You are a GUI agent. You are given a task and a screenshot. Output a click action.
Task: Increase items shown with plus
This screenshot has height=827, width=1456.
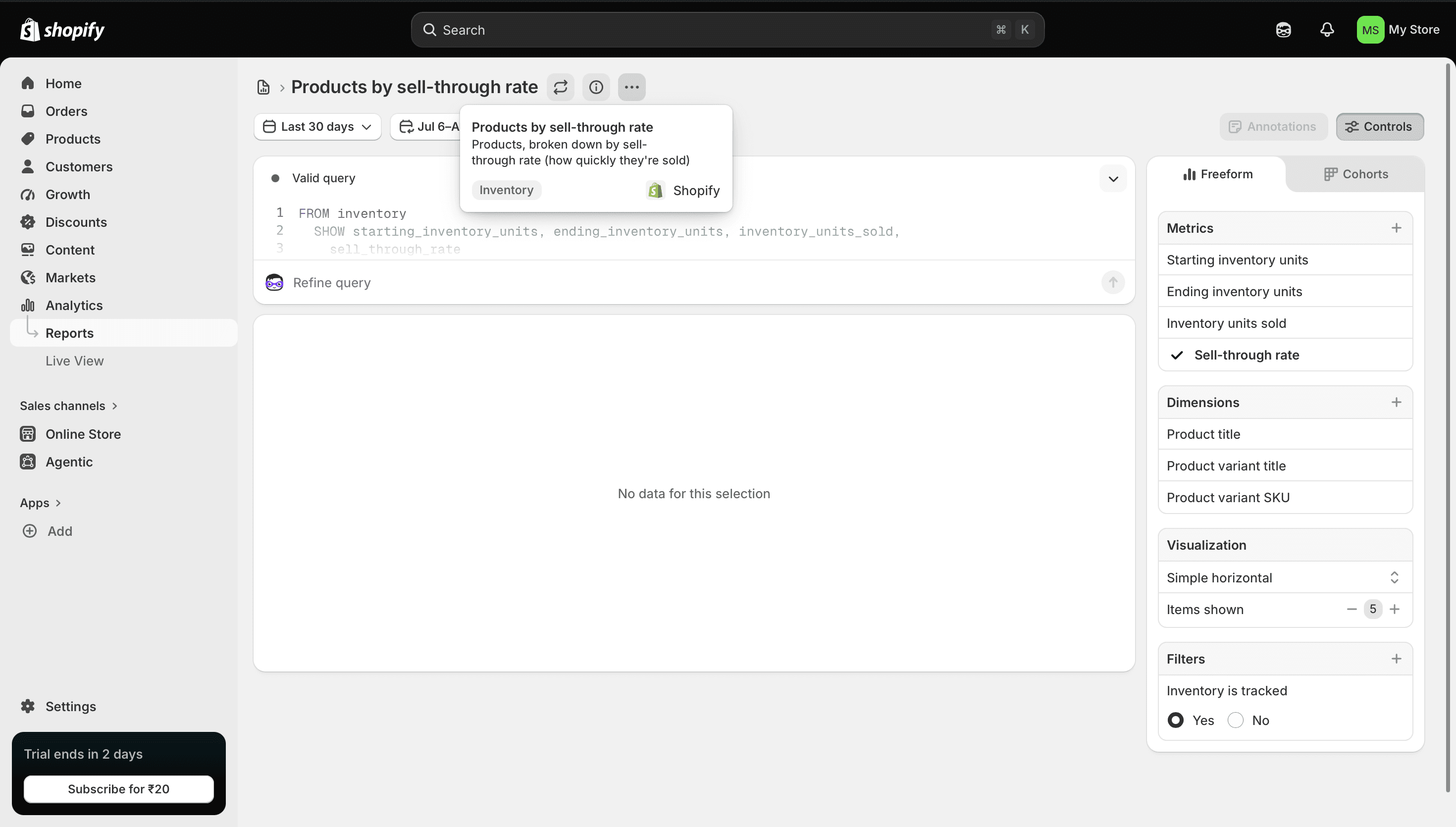[1395, 609]
